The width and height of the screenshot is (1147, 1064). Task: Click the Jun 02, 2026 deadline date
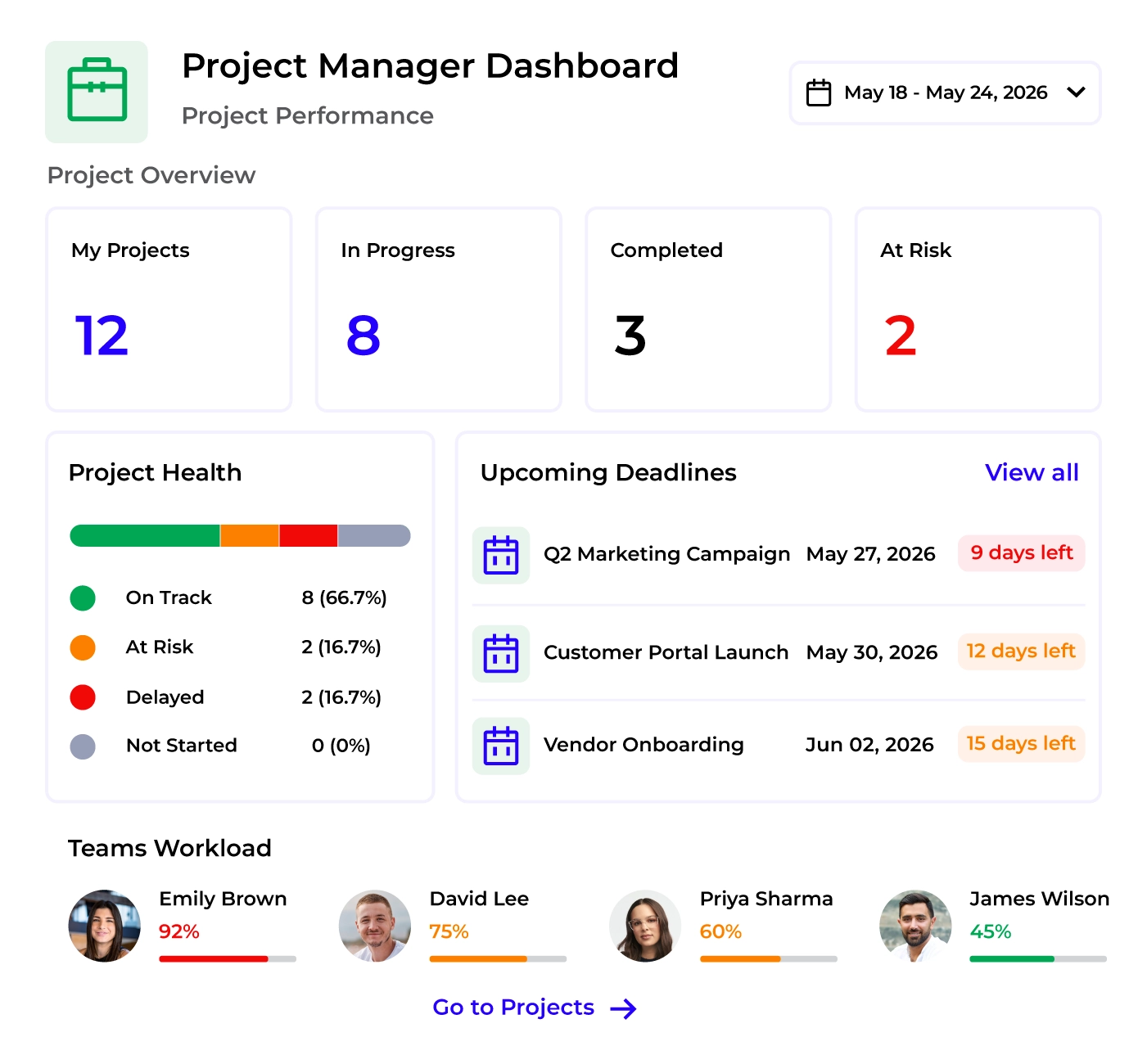point(869,745)
